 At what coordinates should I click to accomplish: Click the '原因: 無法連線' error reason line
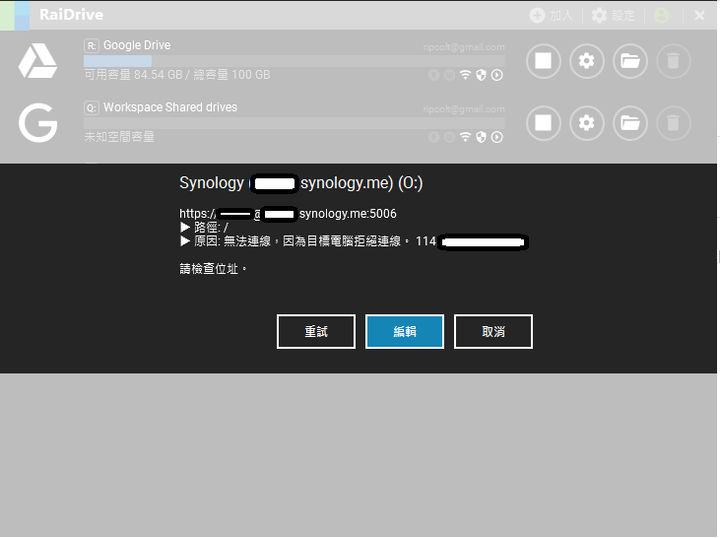click(x=354, y=241)
